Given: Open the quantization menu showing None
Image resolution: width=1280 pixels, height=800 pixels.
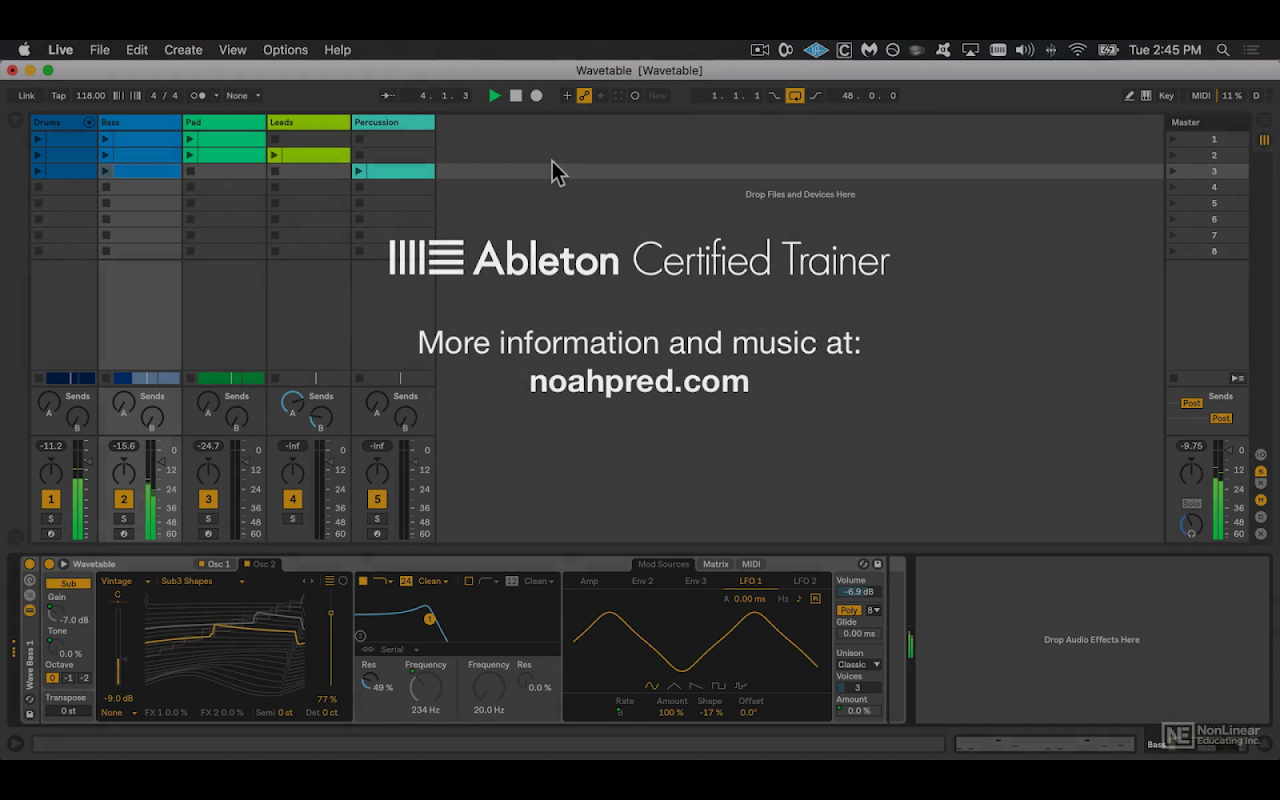Looking at the screenshot, I should pos(243,96).
